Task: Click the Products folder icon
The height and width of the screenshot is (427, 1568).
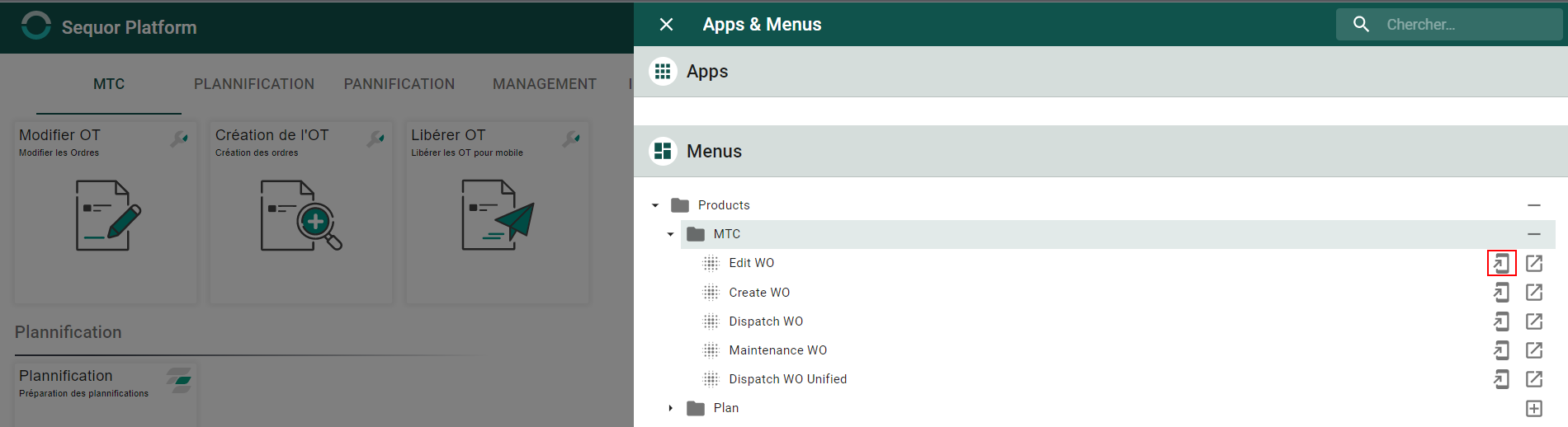Action: pos(680,205)
